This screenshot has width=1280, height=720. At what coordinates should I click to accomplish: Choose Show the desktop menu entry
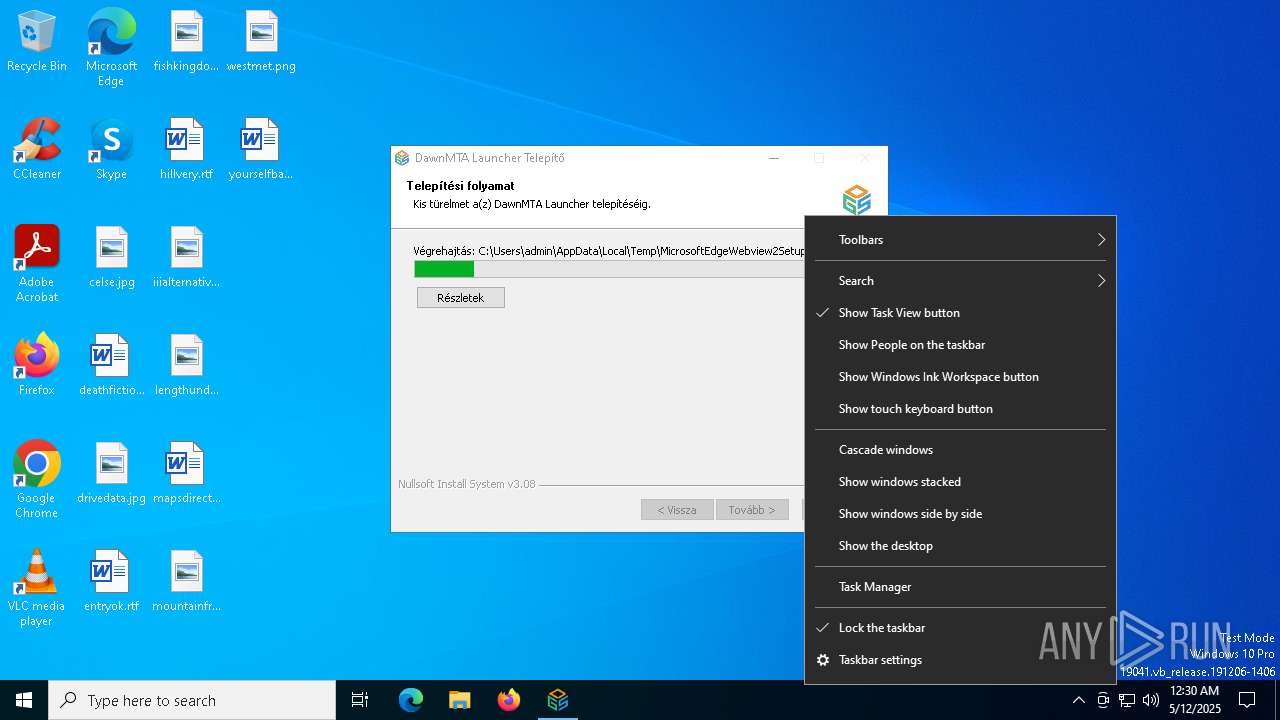(960, 546)
